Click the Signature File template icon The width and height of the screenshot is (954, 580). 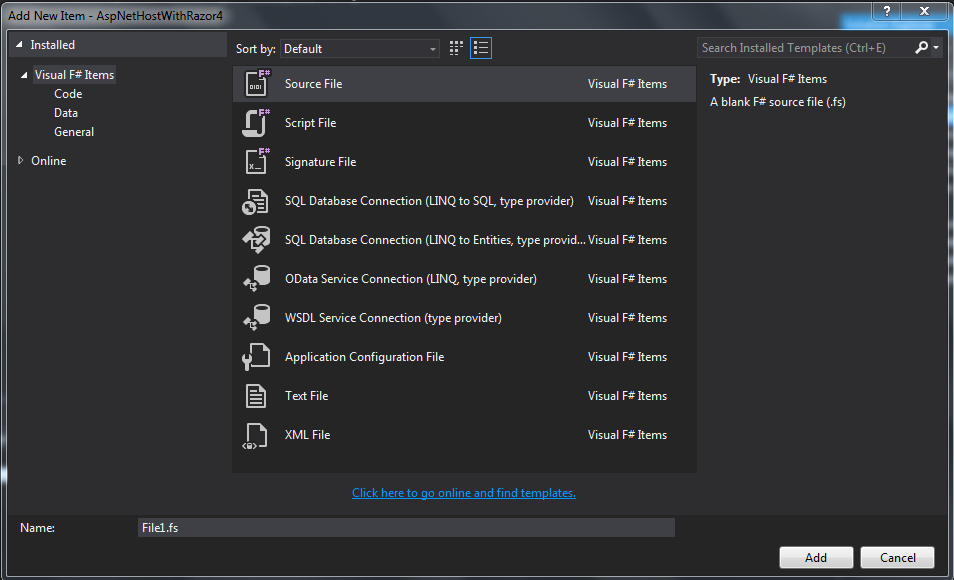[257, 161]
